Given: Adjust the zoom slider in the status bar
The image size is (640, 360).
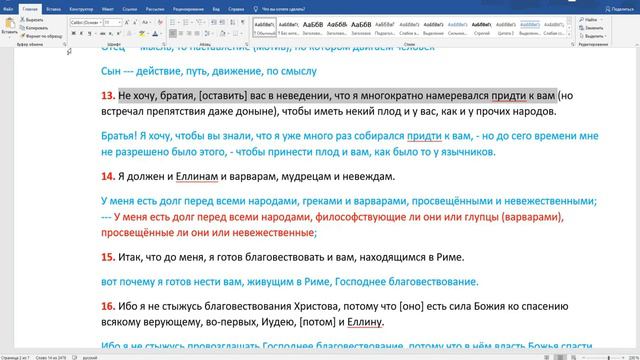Looking at the screenshot, I should click(x=608, y=358).
